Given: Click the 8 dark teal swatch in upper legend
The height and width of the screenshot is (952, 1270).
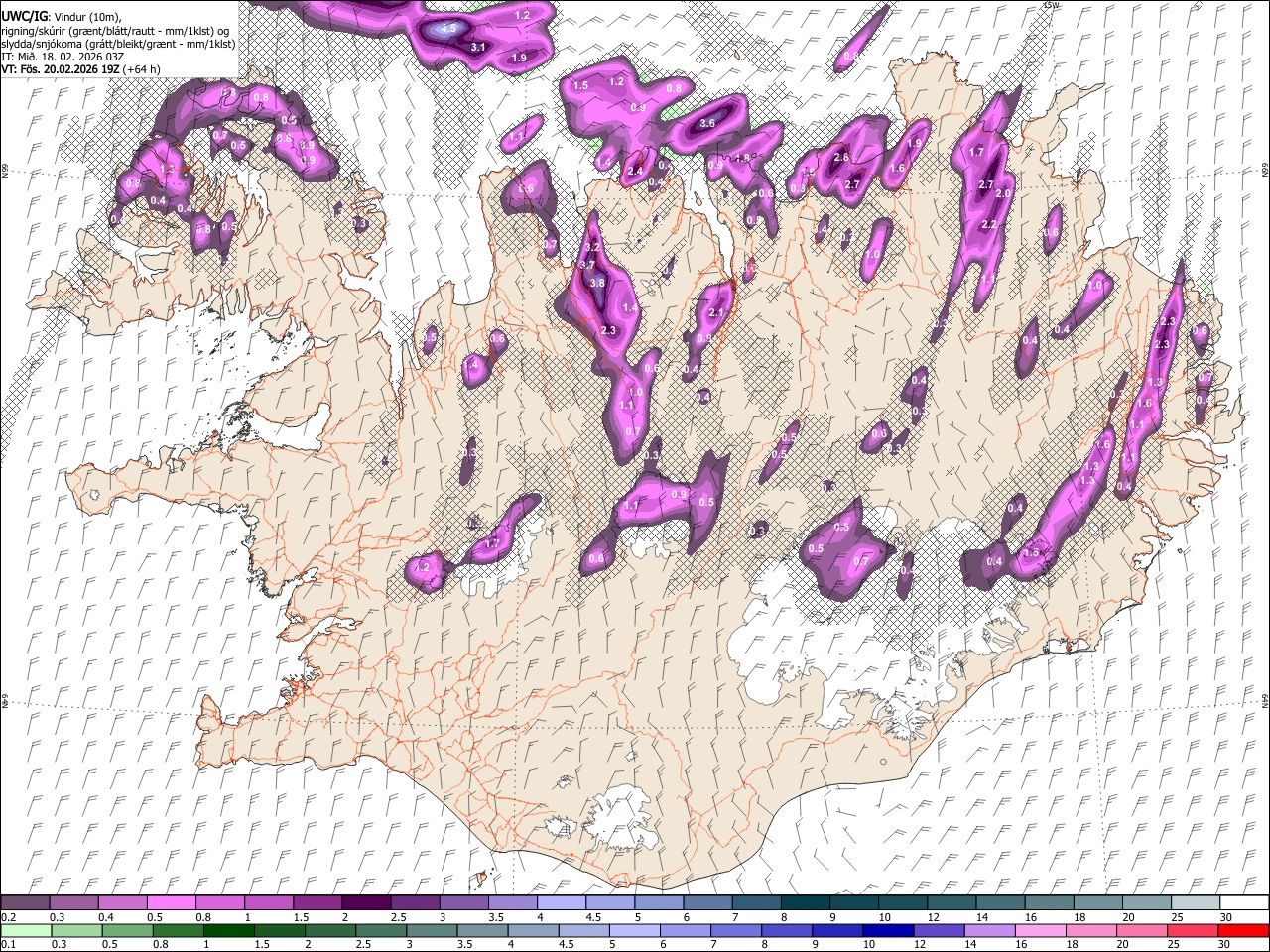Looking at the screenshot, I should coord(805,902).
